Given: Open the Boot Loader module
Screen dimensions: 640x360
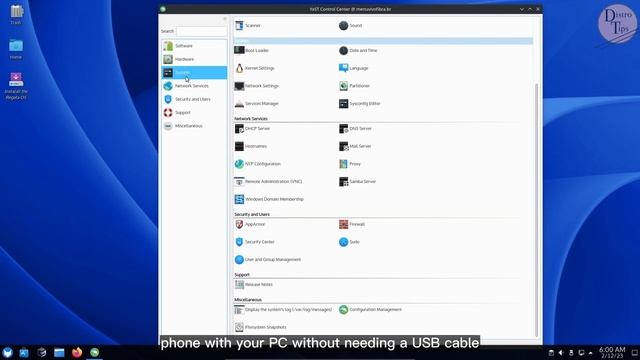Looking at the screenshot, I should (252, 50).
